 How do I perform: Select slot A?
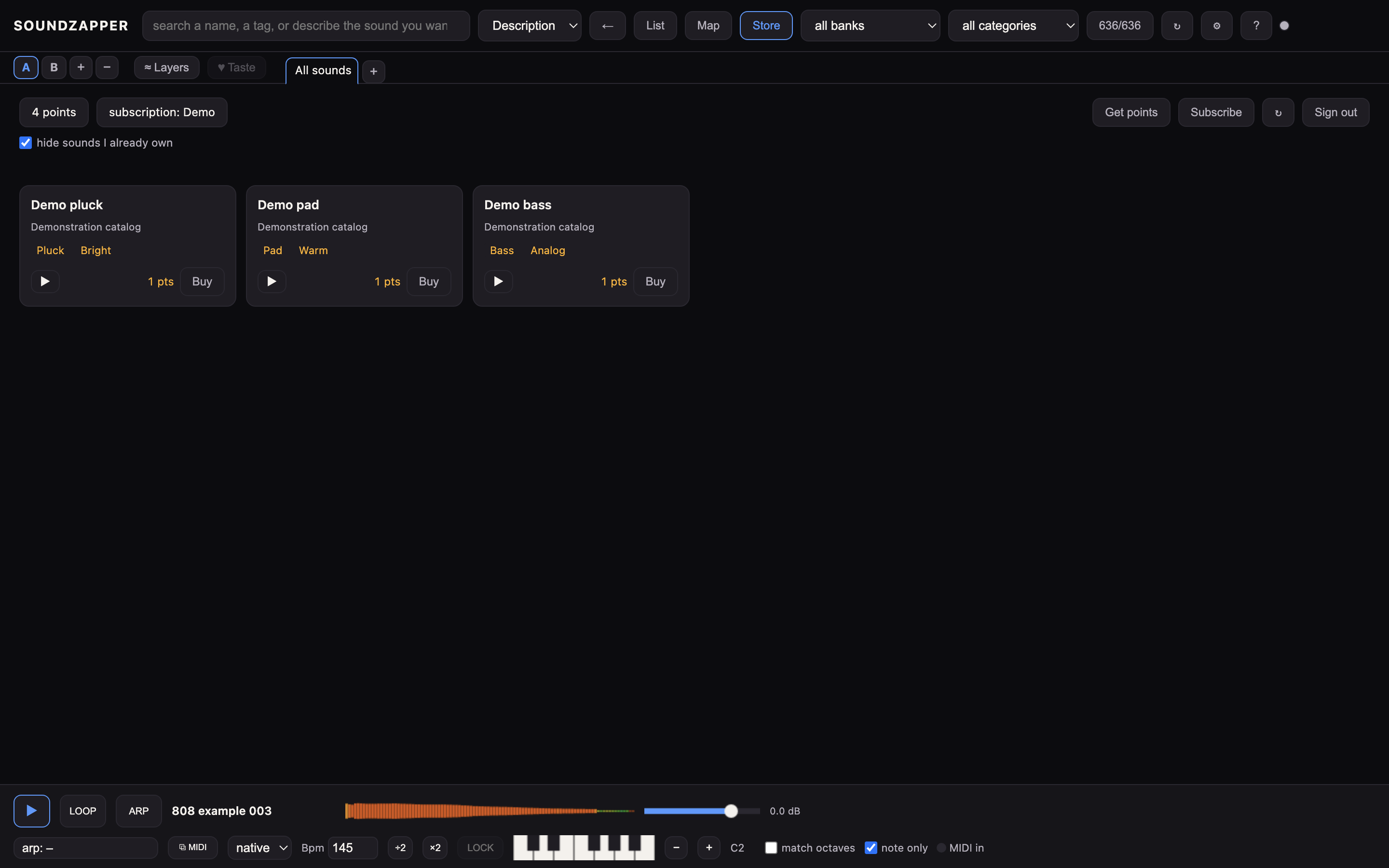tap(26, 67)
